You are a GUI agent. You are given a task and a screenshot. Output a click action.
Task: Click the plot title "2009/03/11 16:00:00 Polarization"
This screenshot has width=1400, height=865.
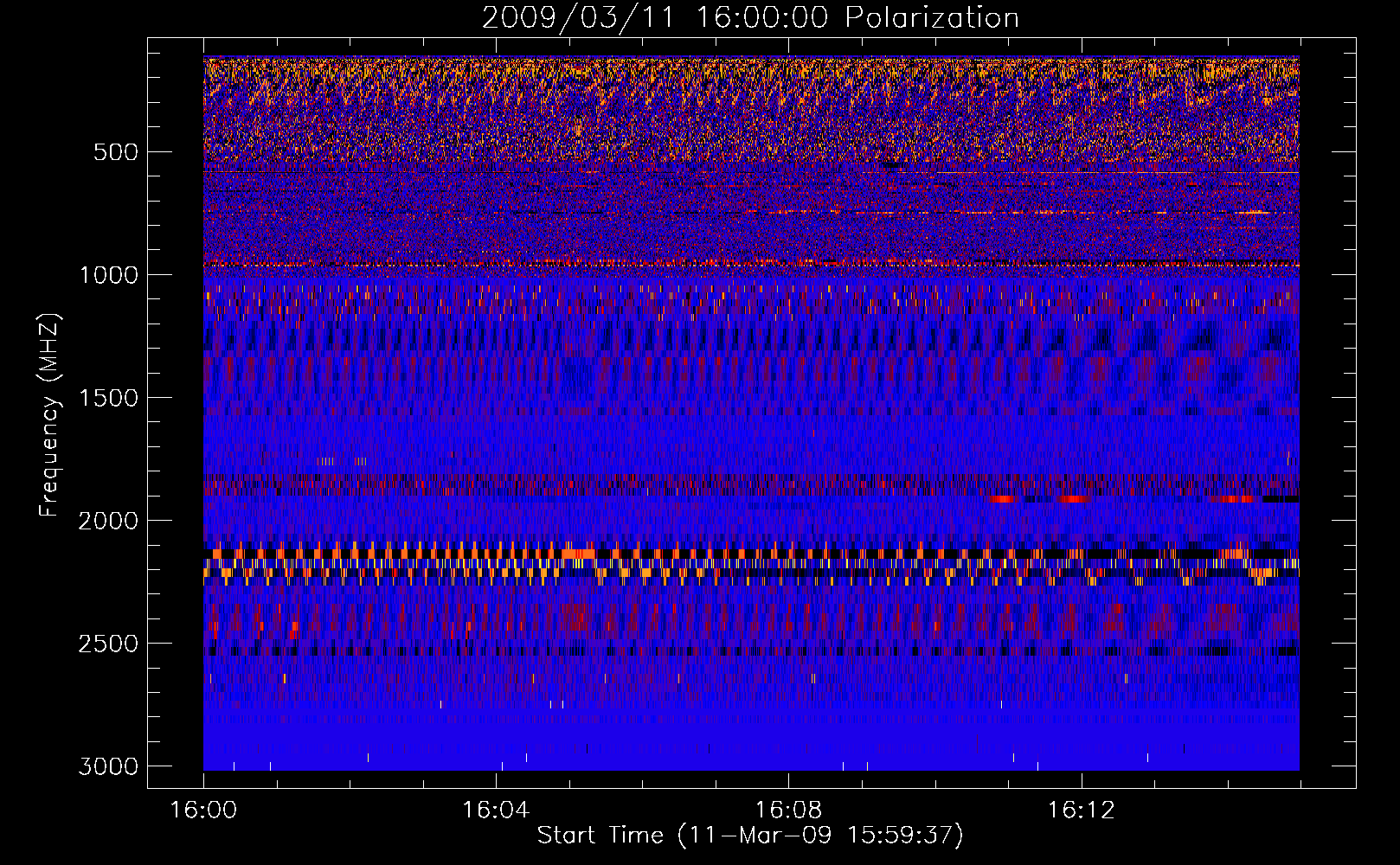pyautogui.click(x=750, y=17)
